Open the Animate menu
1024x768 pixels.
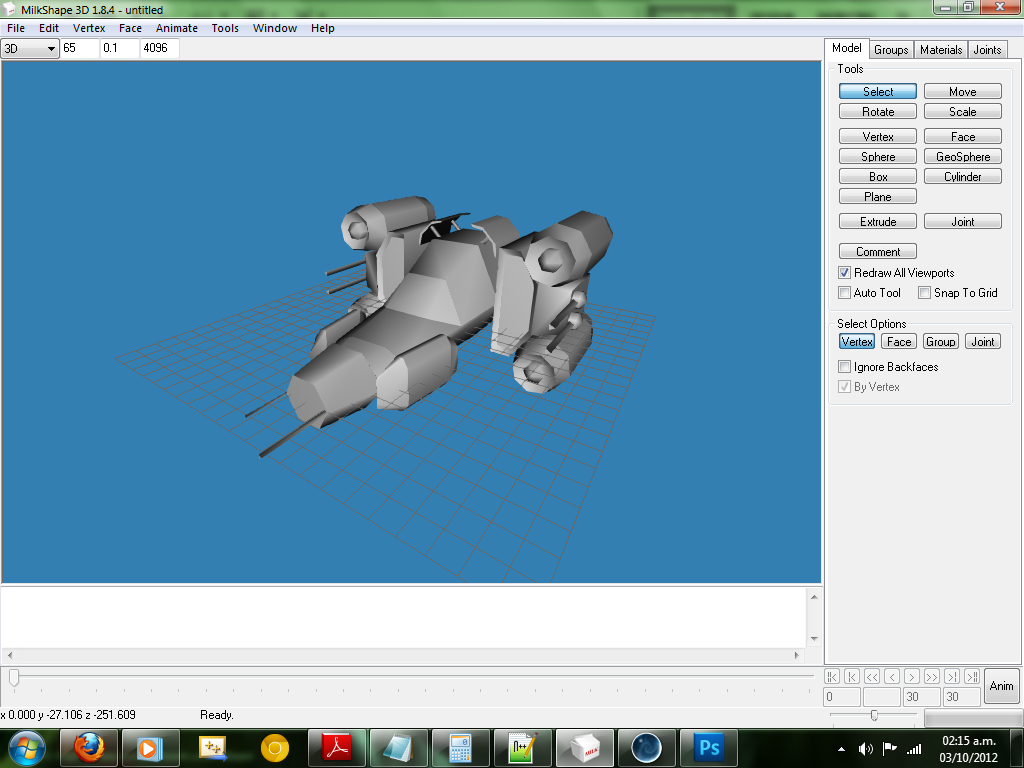point(176,28)
